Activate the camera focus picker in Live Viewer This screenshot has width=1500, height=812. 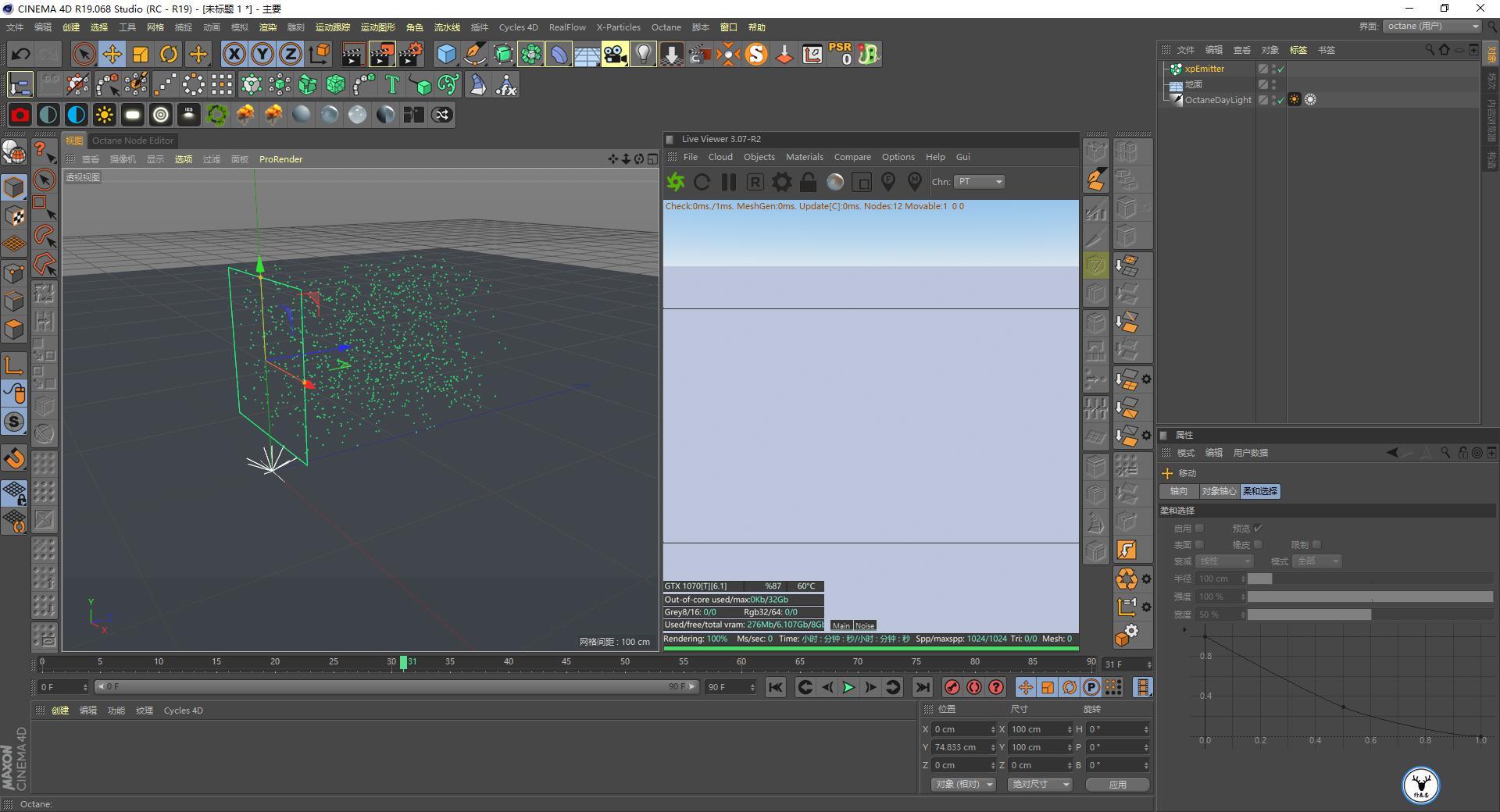click(888, 181)
